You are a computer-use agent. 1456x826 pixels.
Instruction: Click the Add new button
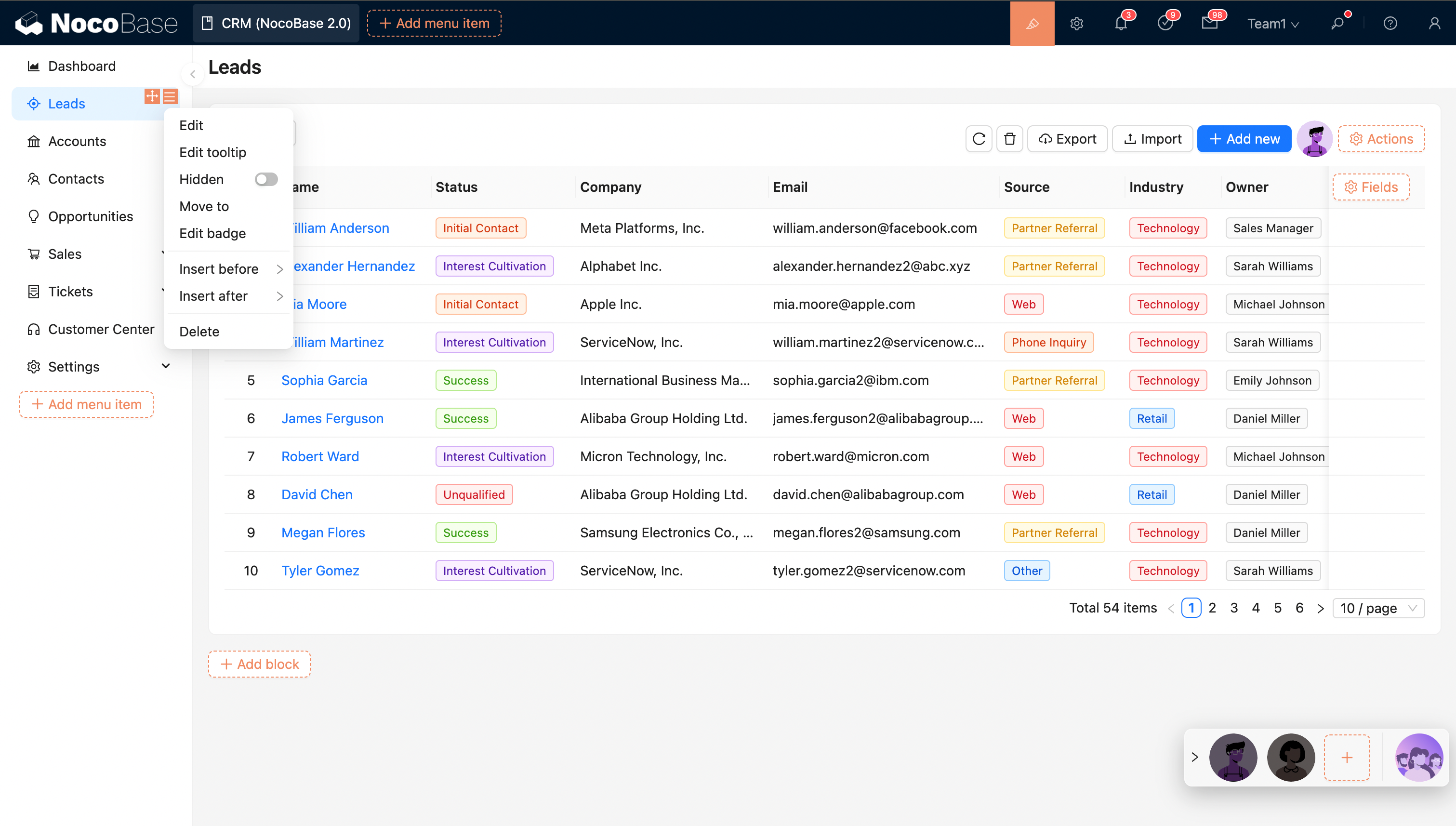(x=1244, y=139)
